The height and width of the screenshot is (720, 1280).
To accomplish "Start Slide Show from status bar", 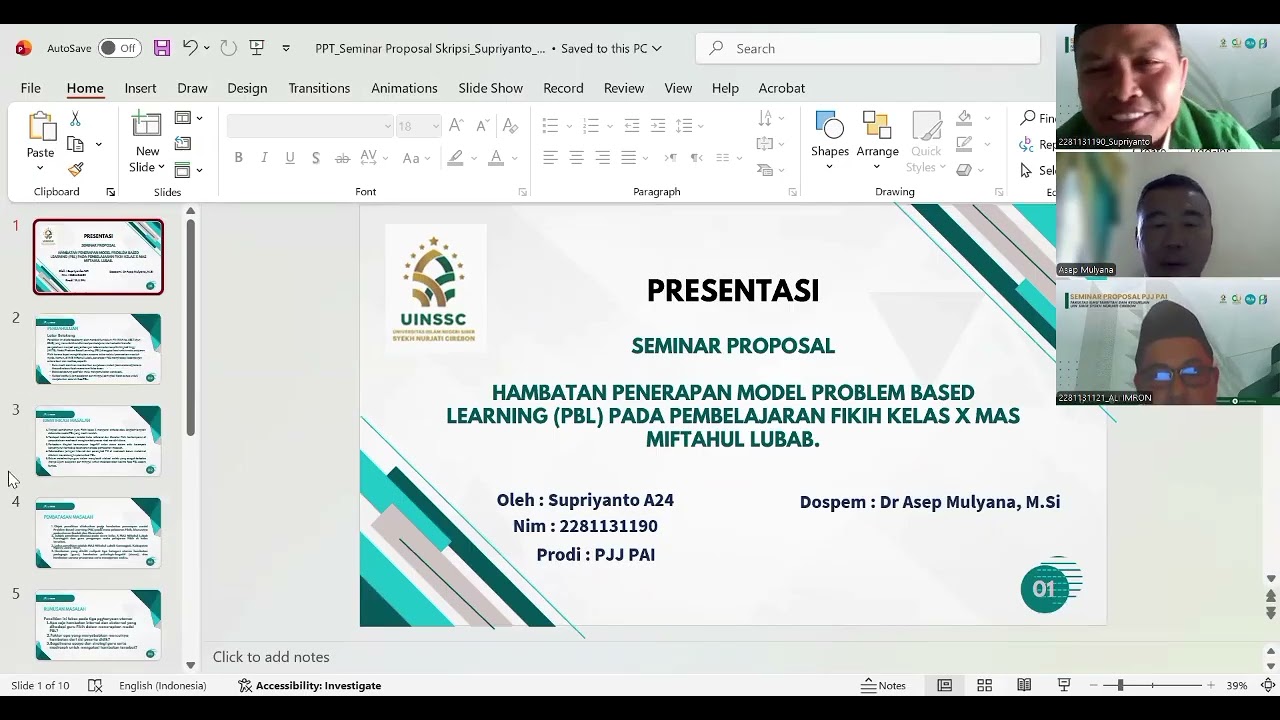I will pos(1064,685).
